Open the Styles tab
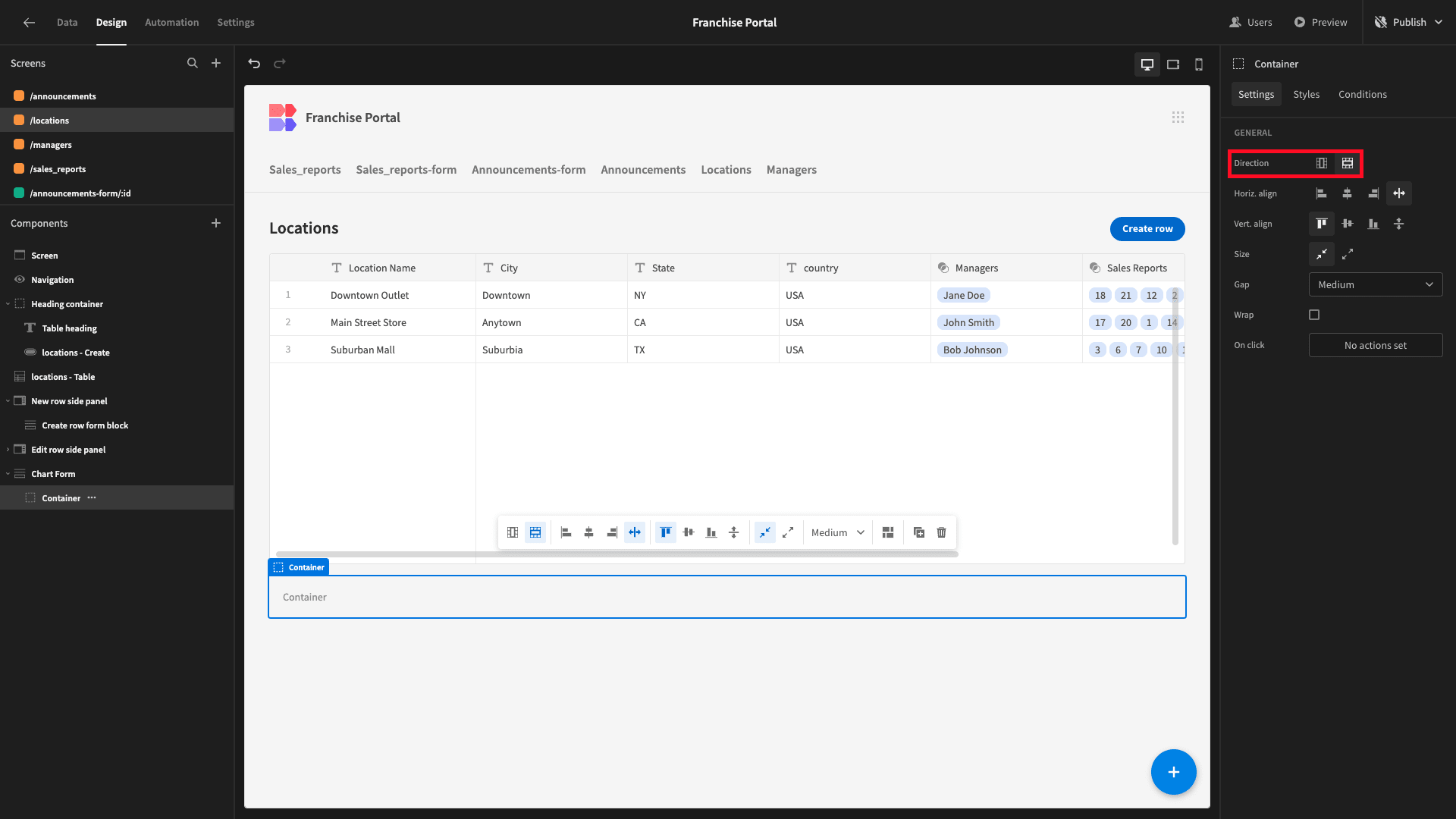This screenshot has height=819, width=1456. (x=1306, y=94)
